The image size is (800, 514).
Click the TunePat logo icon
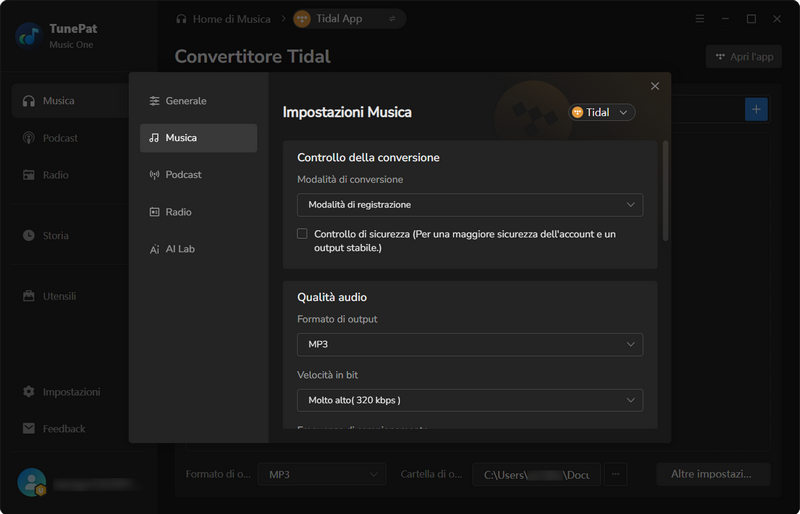(29, 36)
